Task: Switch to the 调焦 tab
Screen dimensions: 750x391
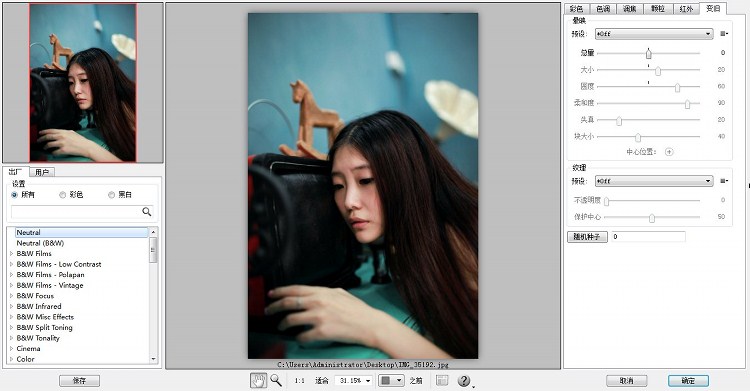Action: [630, 9]
